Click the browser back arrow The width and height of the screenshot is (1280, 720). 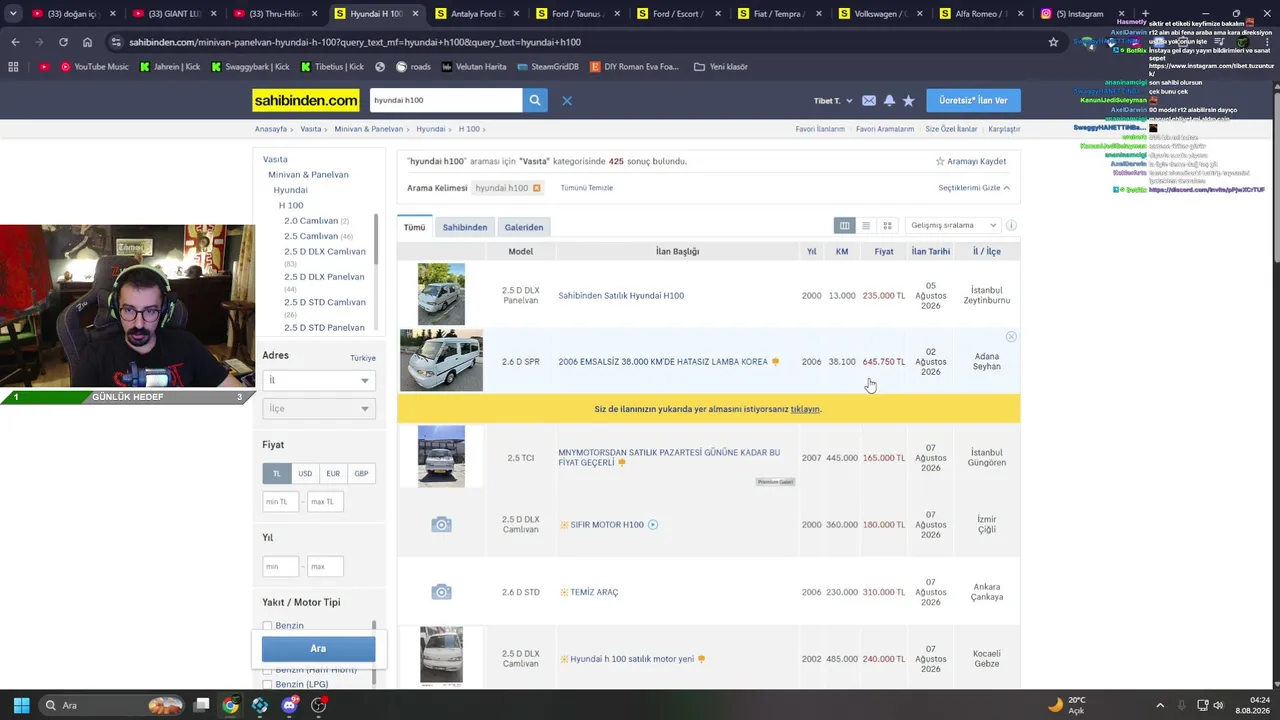[15, 42]
